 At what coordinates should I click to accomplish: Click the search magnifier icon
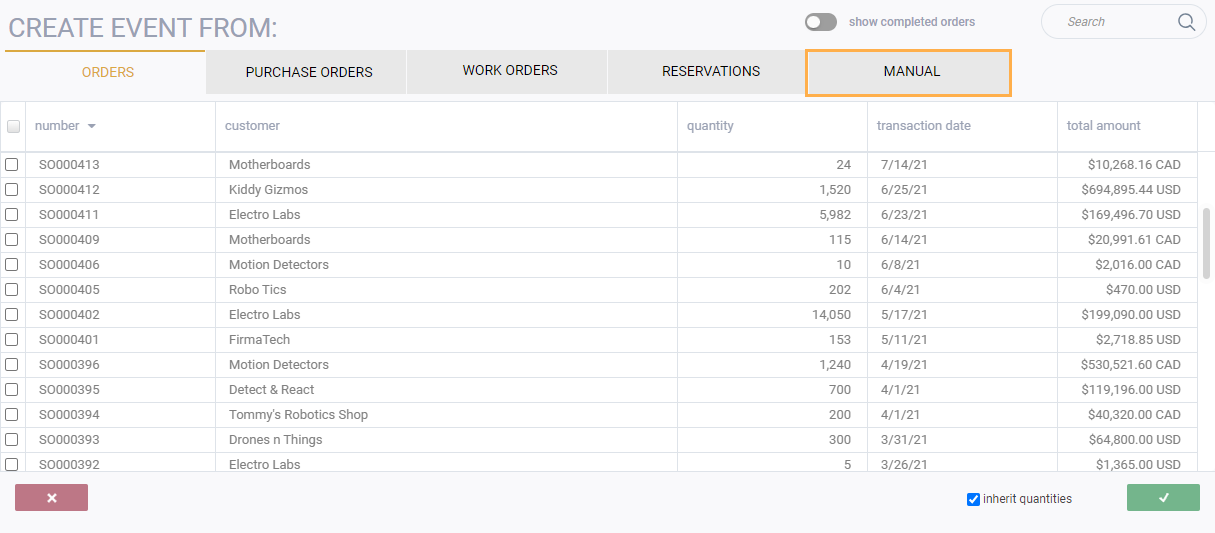[1186, 22]
